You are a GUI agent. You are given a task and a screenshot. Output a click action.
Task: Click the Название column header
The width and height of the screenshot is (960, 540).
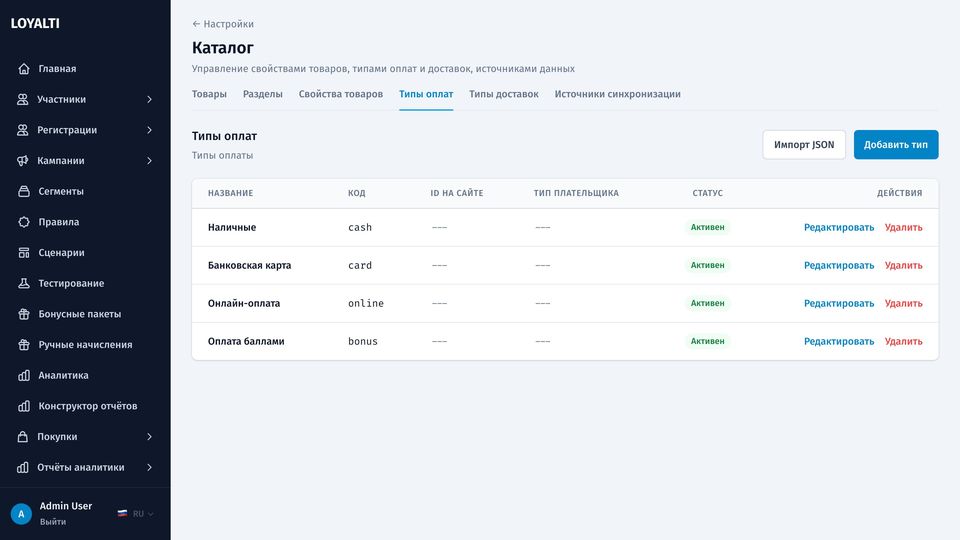[x=230, y=193]
